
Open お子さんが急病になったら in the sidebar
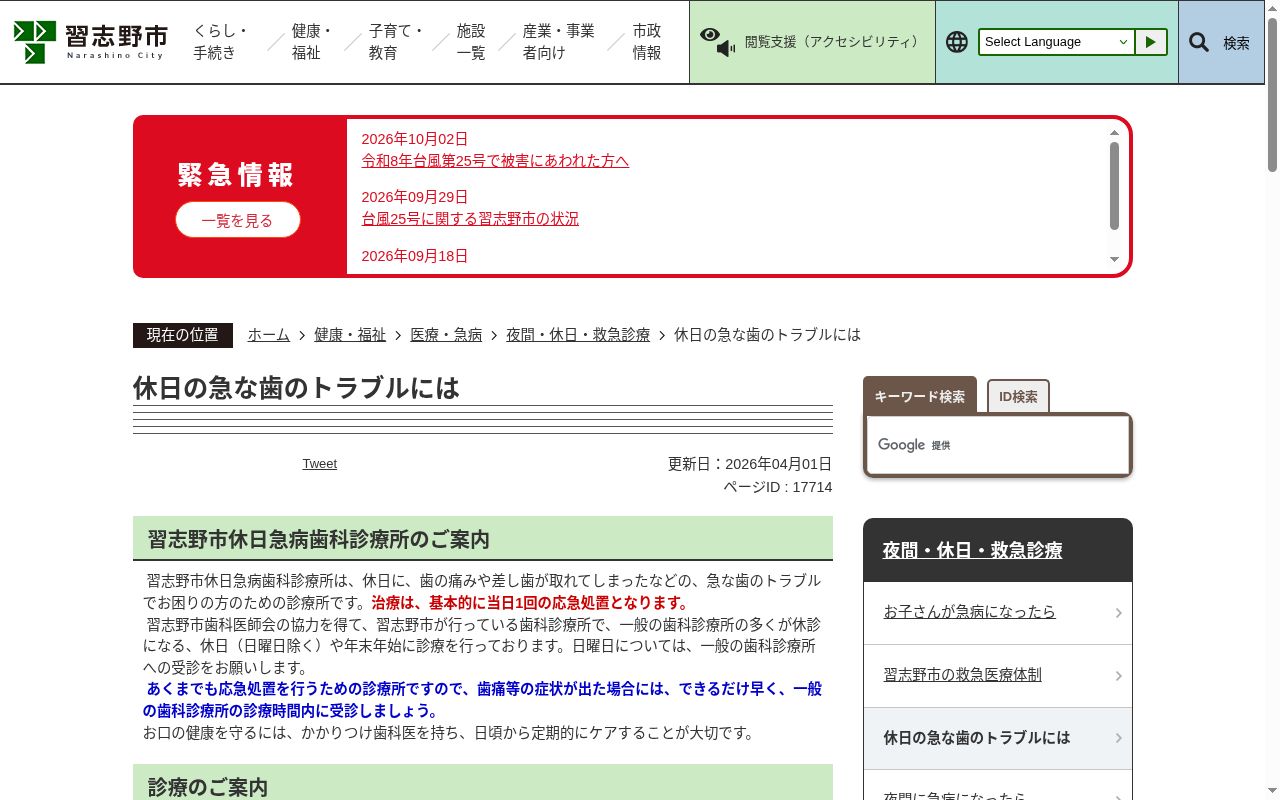[x=998, y=612]
